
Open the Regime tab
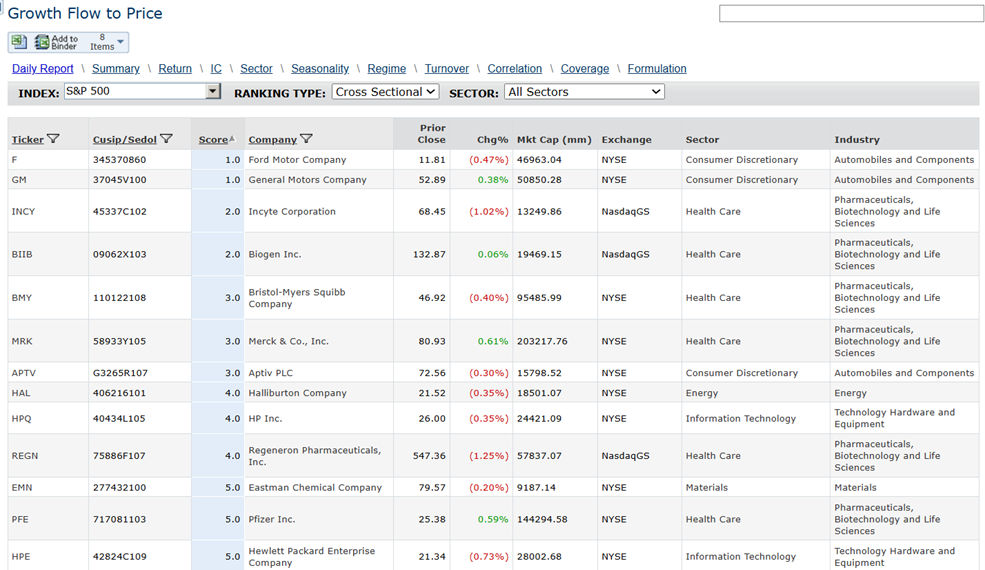tap(386, 69)
